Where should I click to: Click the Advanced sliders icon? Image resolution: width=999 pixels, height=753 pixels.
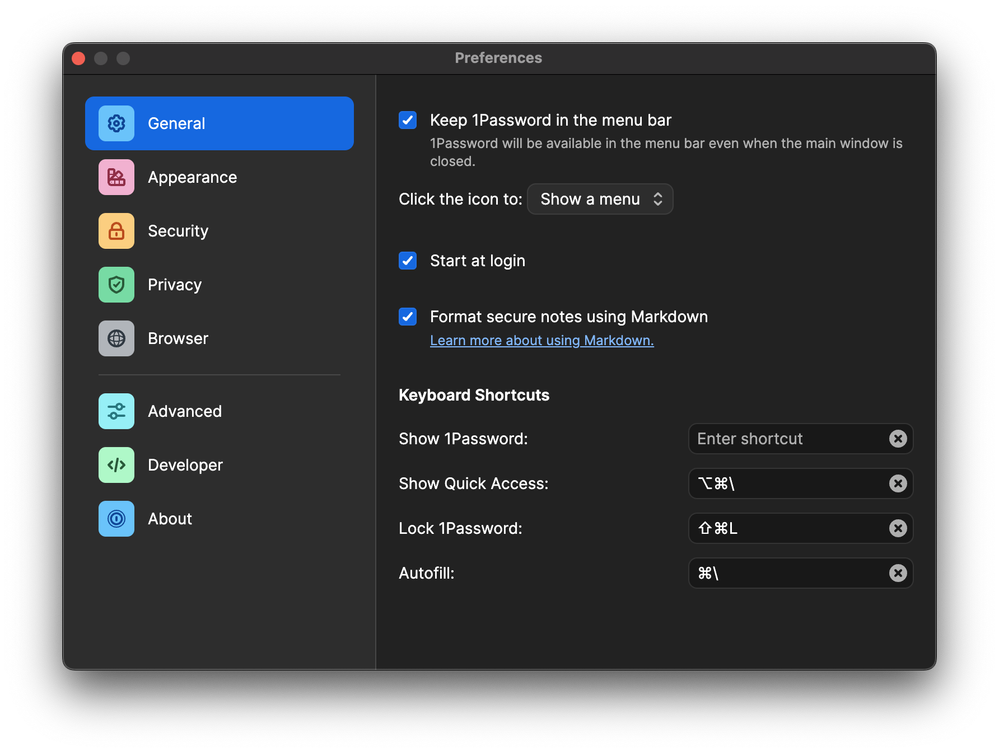[x=116, y=411]
